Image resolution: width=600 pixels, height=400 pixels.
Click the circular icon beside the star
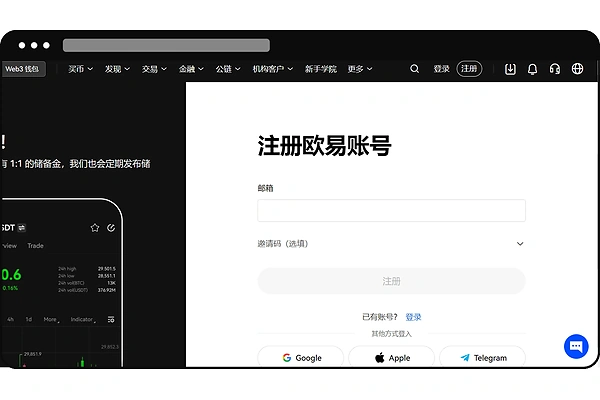pyautogui.click(x=111, y=228)
